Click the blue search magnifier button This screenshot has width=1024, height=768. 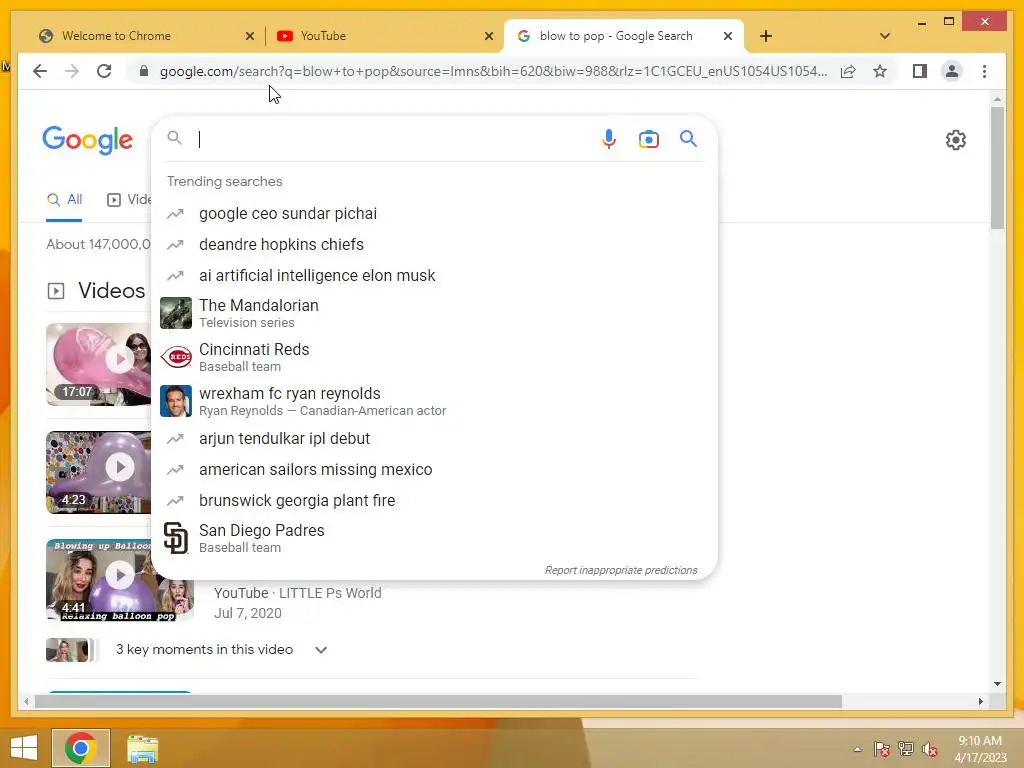click(x=688, y=138)
